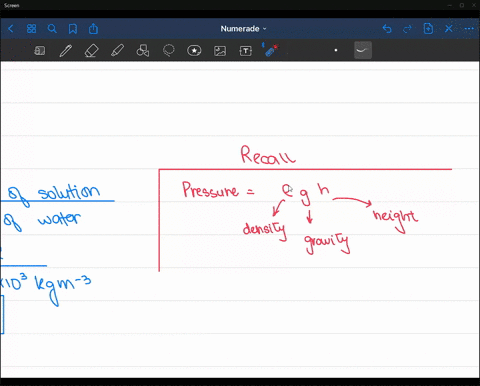Viewport: 480px width, 386px height.
Task: Open the more options ellipsis menu
Action: click(469, 29)
